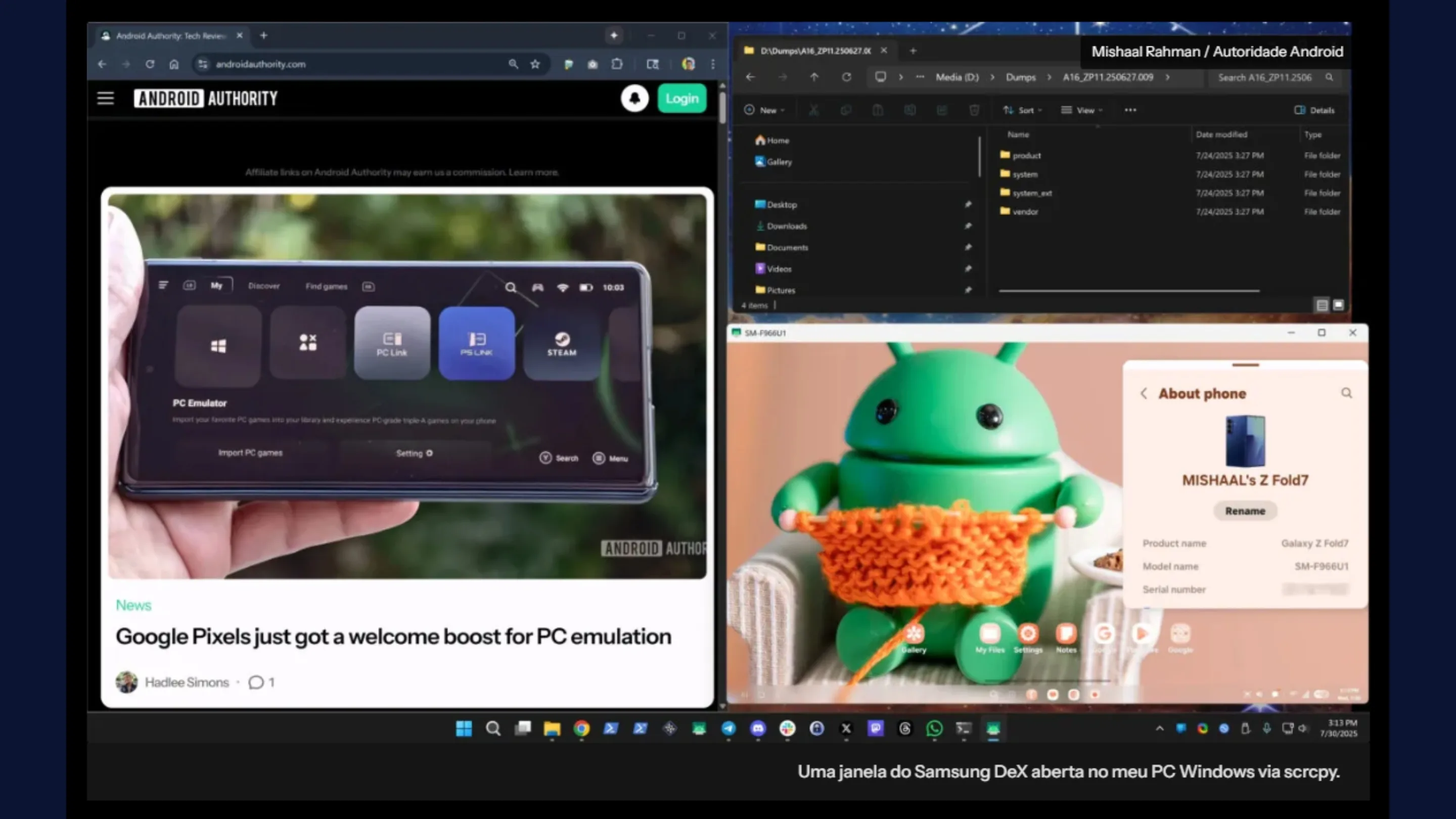Click the News category label

click(x=133, y=605)
